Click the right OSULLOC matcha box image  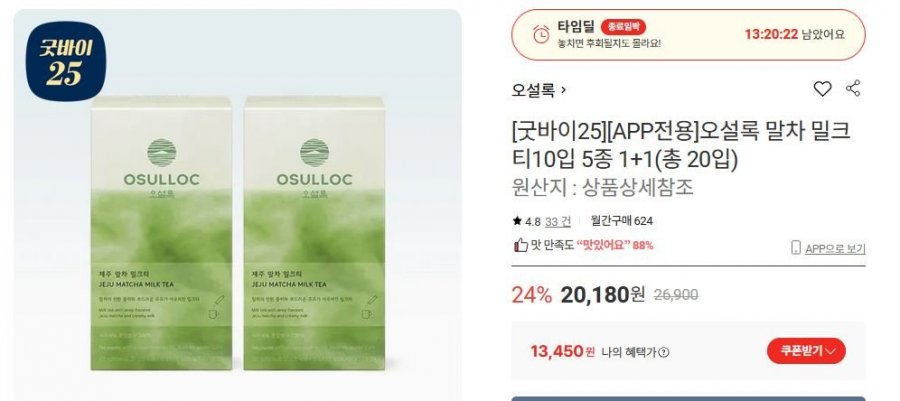click(x=314, y=233)
